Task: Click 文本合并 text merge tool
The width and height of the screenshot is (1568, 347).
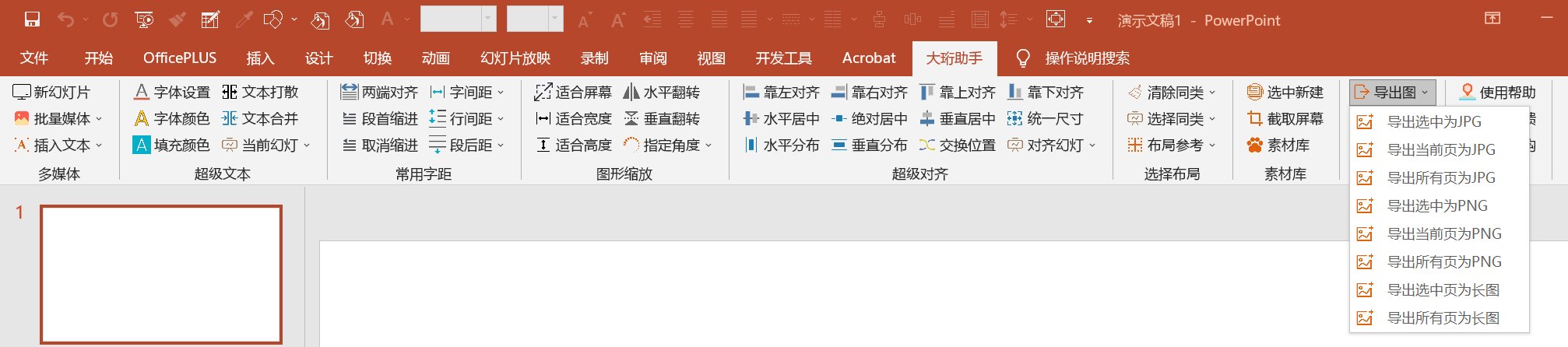Action: point(260,118)
